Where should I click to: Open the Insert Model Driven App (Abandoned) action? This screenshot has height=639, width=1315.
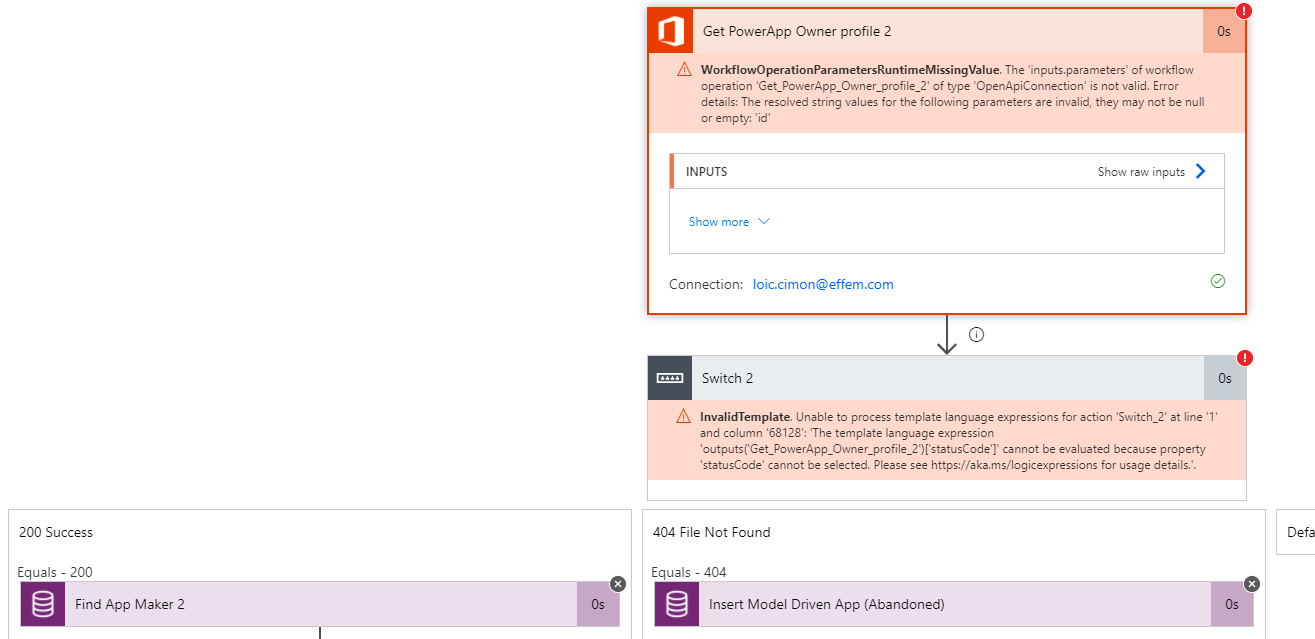tap(954, 604)
